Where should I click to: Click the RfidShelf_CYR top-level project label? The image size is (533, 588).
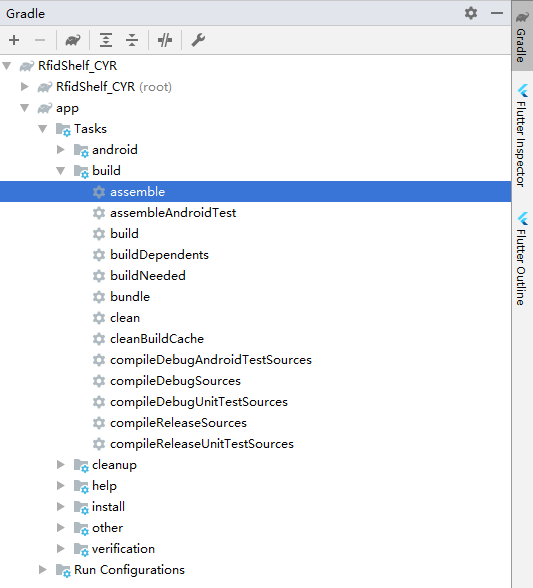(x=77, y=66)
